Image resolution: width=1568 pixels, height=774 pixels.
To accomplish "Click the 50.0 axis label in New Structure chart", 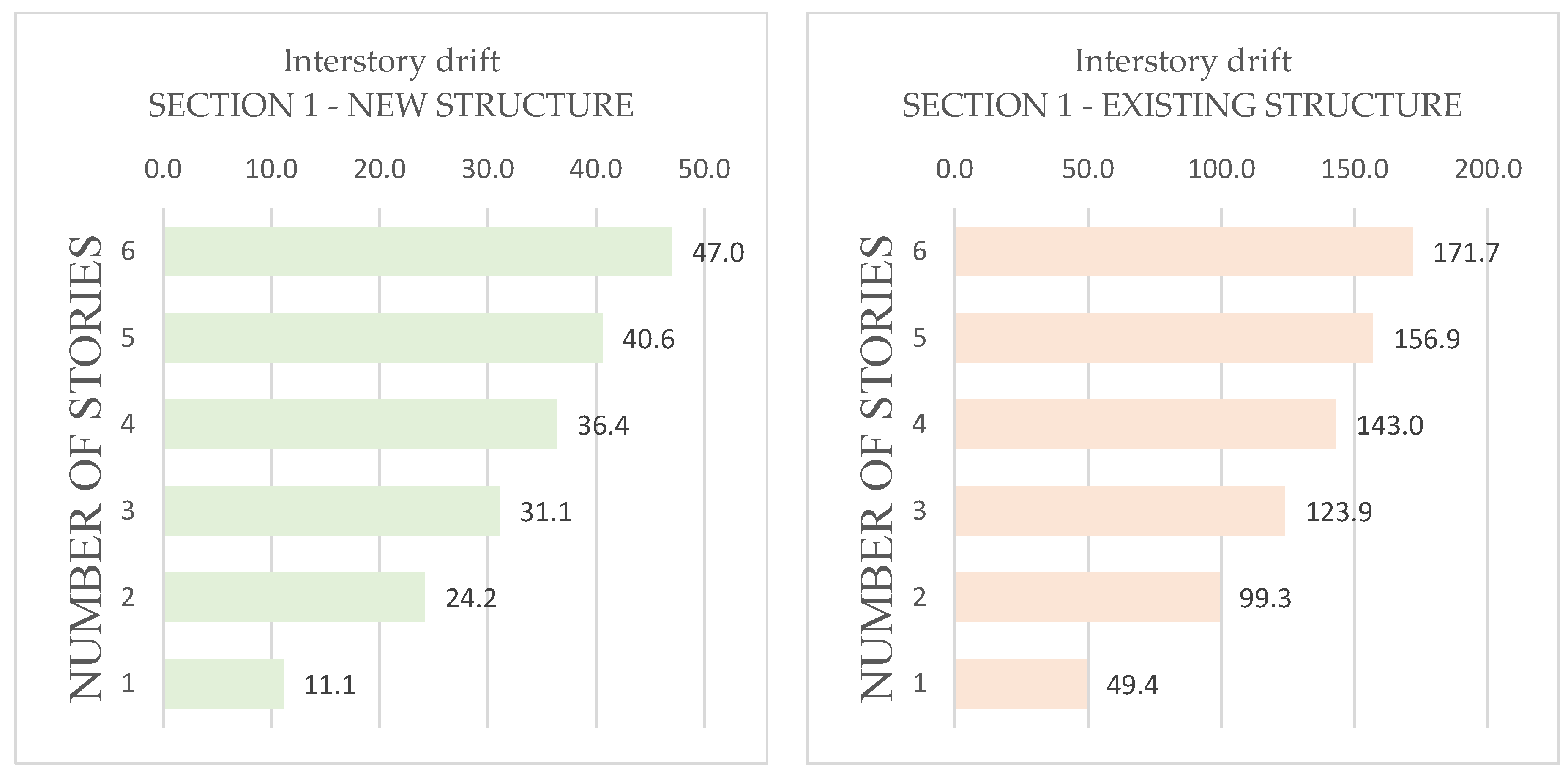I will [x=704, y=169].
